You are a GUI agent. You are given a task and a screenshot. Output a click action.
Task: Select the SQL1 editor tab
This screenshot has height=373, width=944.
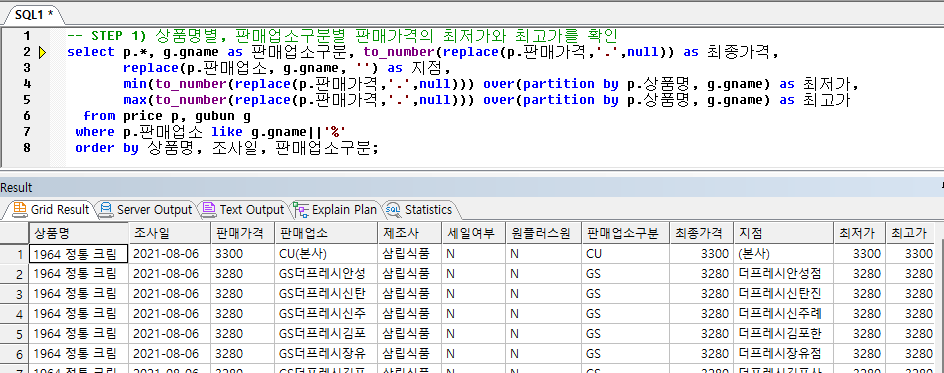34,14
